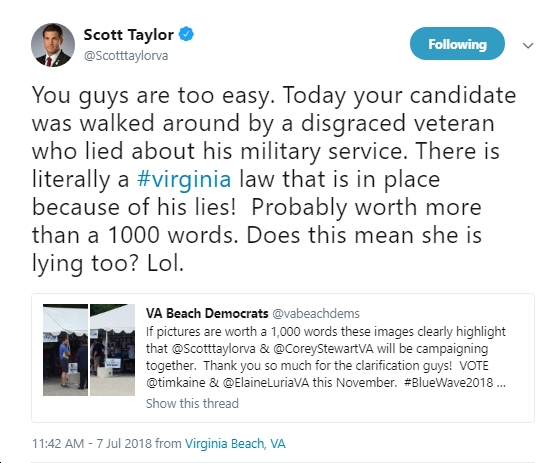Viewport: 556px width, 463px height.
Task: Open the #virginia hashtag link
Action: click(x=184, y=179)
